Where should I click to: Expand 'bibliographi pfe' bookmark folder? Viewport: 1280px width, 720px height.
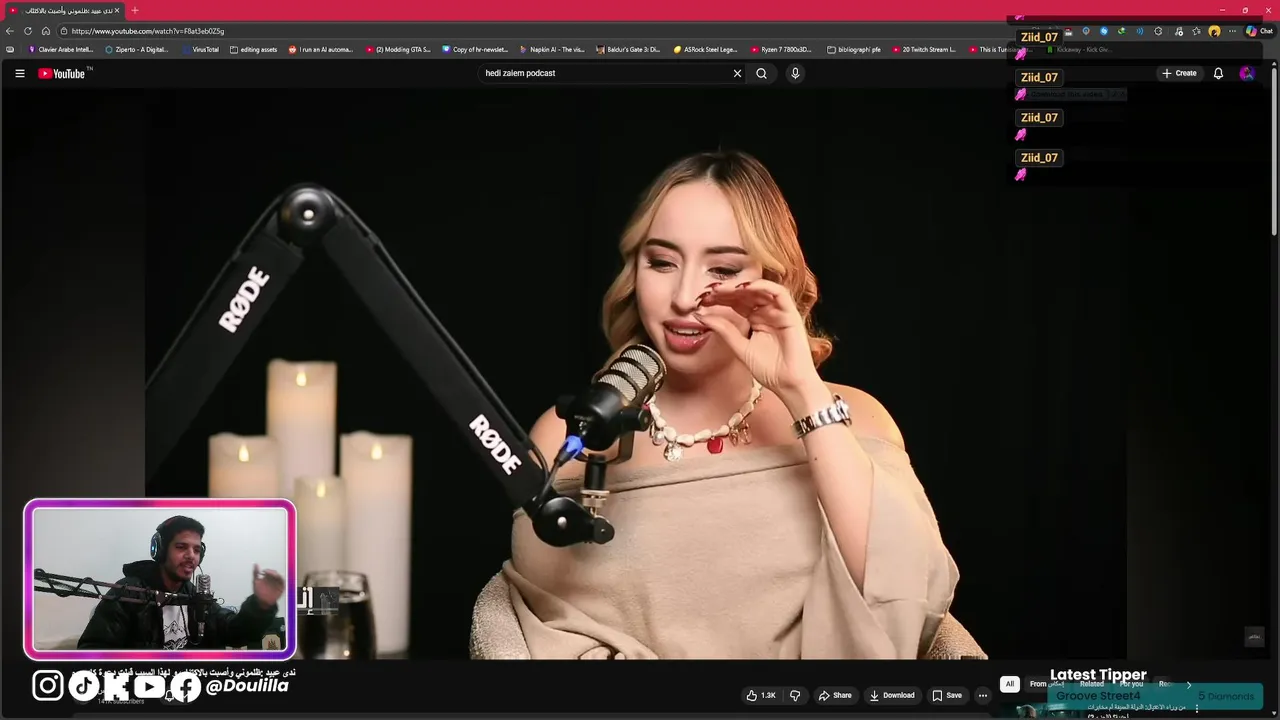pyautogui.click(x=854, y=49)
